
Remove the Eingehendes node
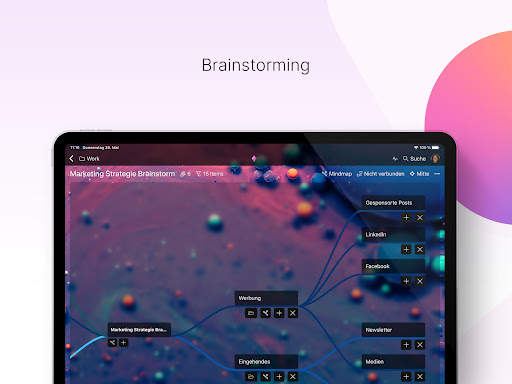point(293,377)
